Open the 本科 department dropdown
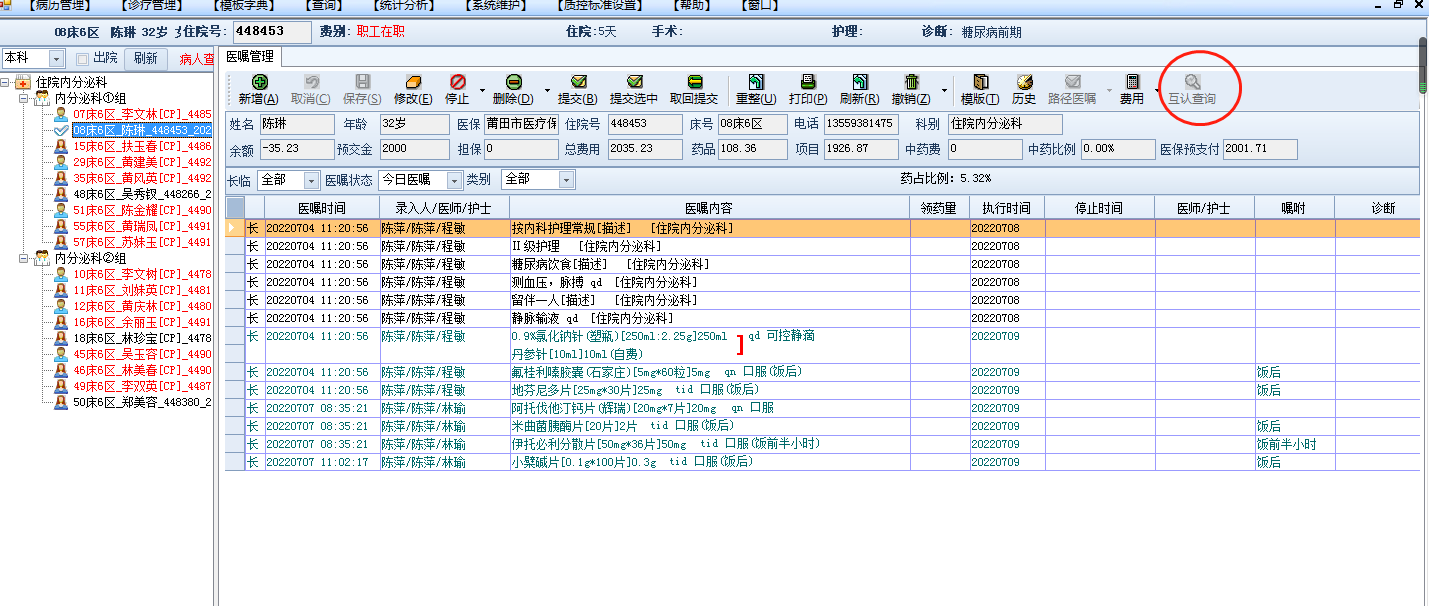 pyautogui.click(x=56, y=59)
